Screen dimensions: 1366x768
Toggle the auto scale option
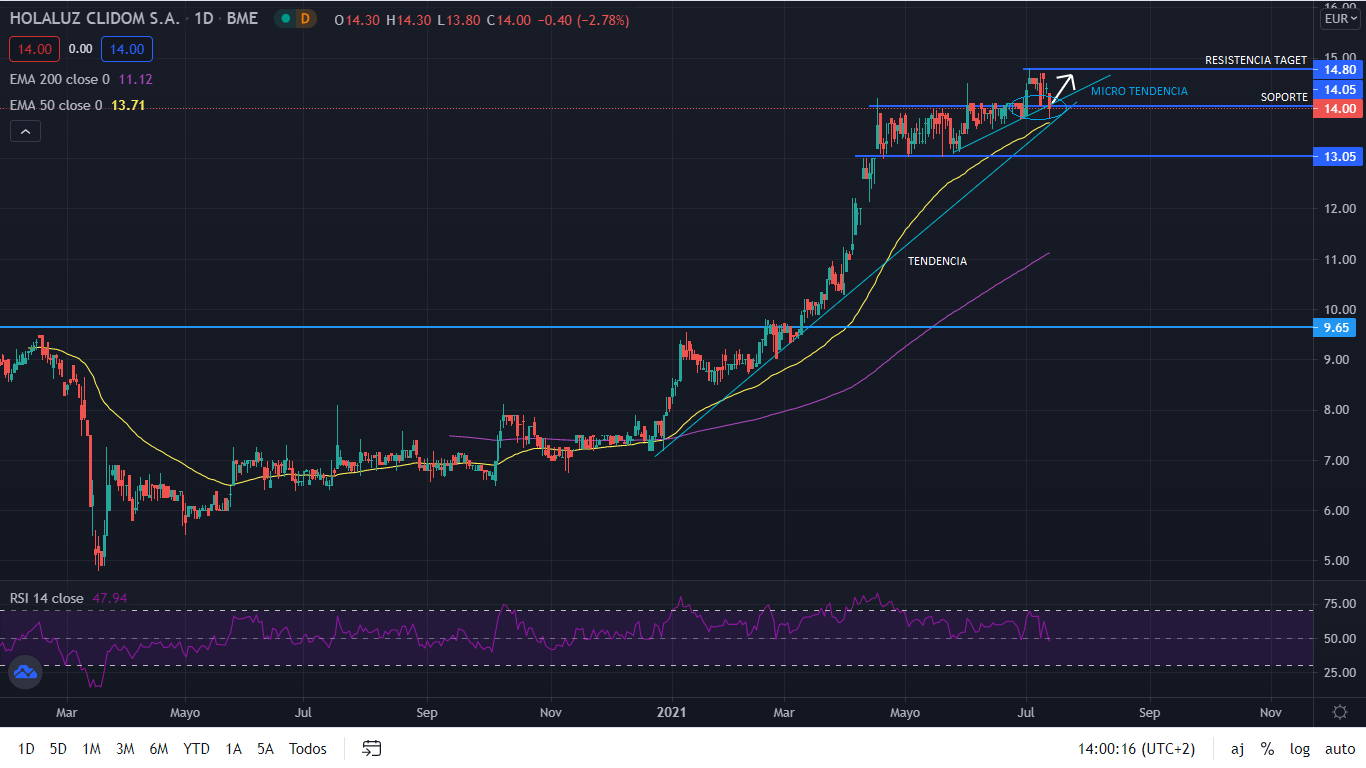(1339, 749)
